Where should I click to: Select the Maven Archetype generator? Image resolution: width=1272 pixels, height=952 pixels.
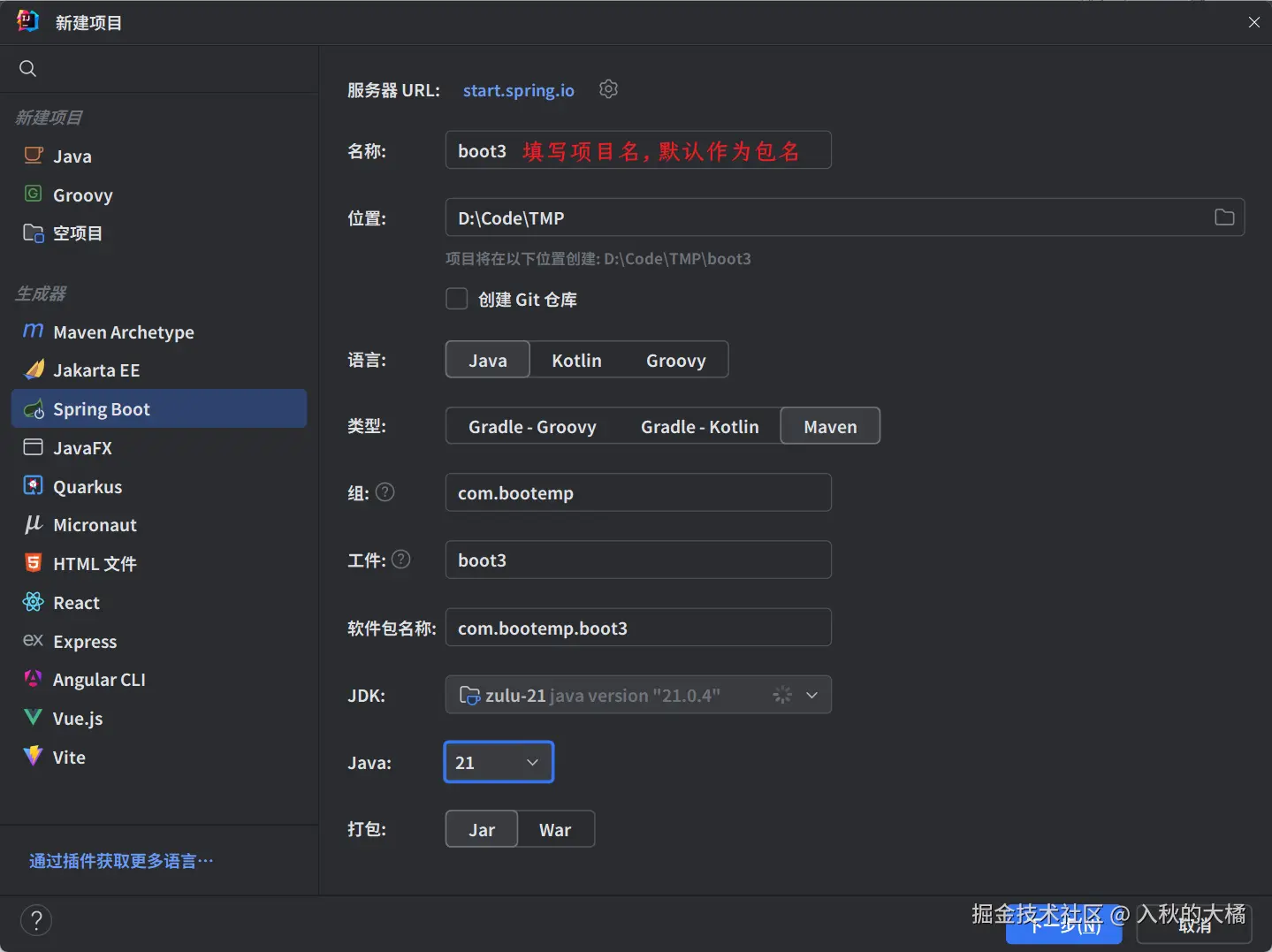(123, 332)
